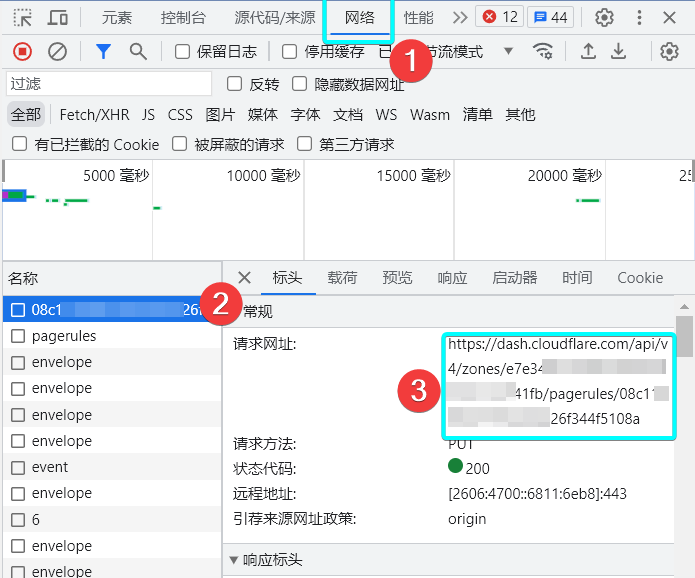Filter by 清单 request type
This screenshot has width=695, height=578.
click(478, 115)
